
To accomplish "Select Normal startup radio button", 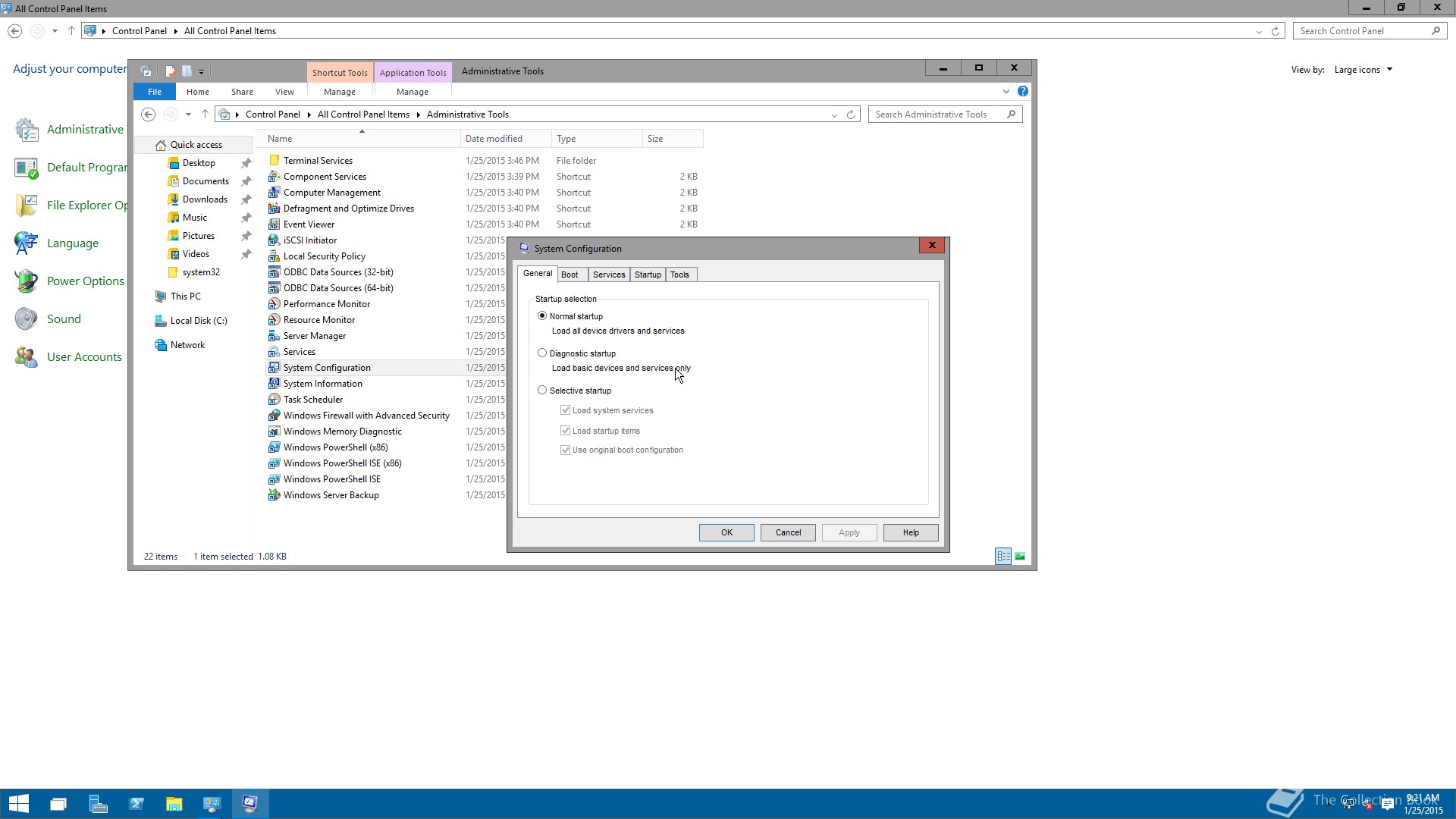I will click(542, 316).
